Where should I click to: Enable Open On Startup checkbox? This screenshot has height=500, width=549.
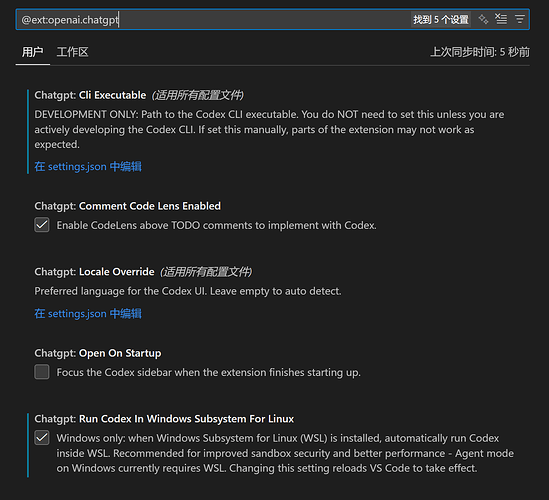click(42, 372)
